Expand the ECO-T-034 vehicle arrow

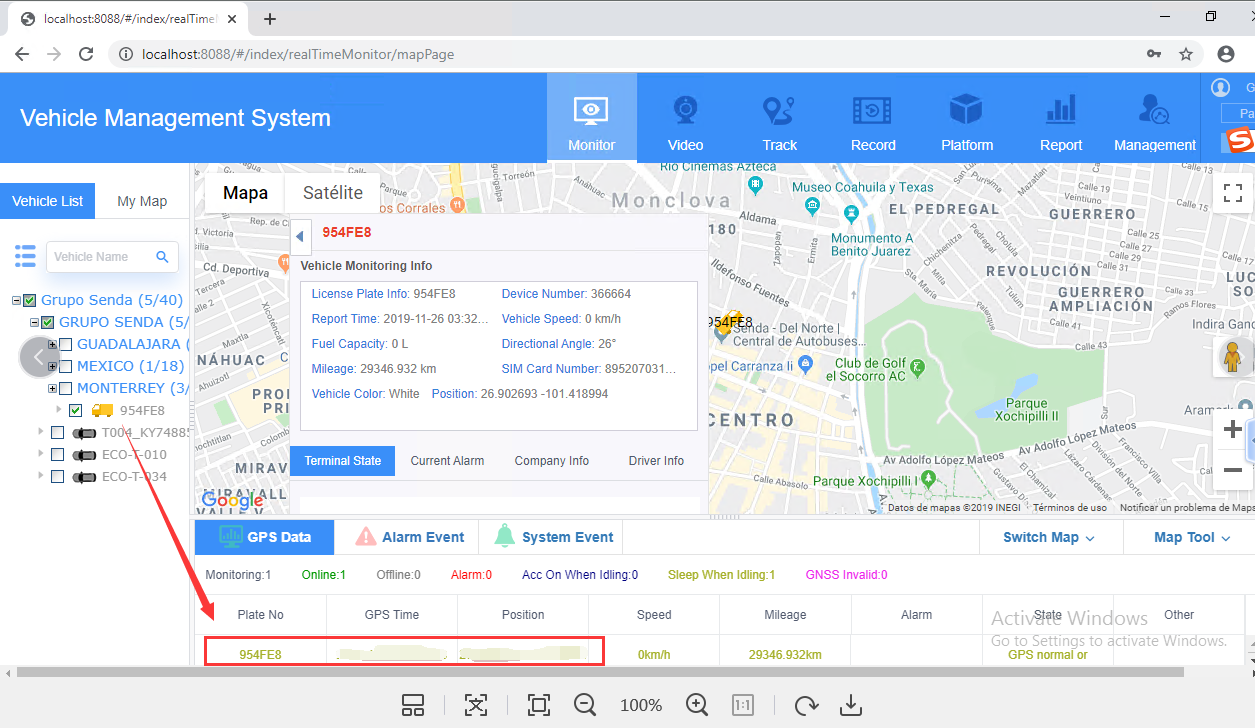[x=41, y=476]
